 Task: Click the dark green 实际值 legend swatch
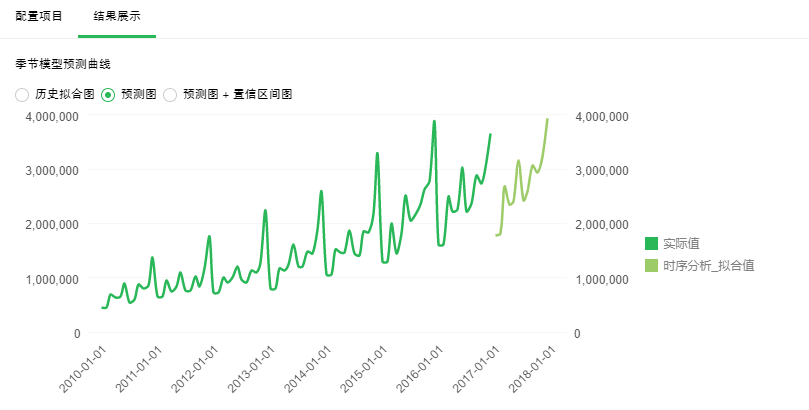[x=652, y=243]
